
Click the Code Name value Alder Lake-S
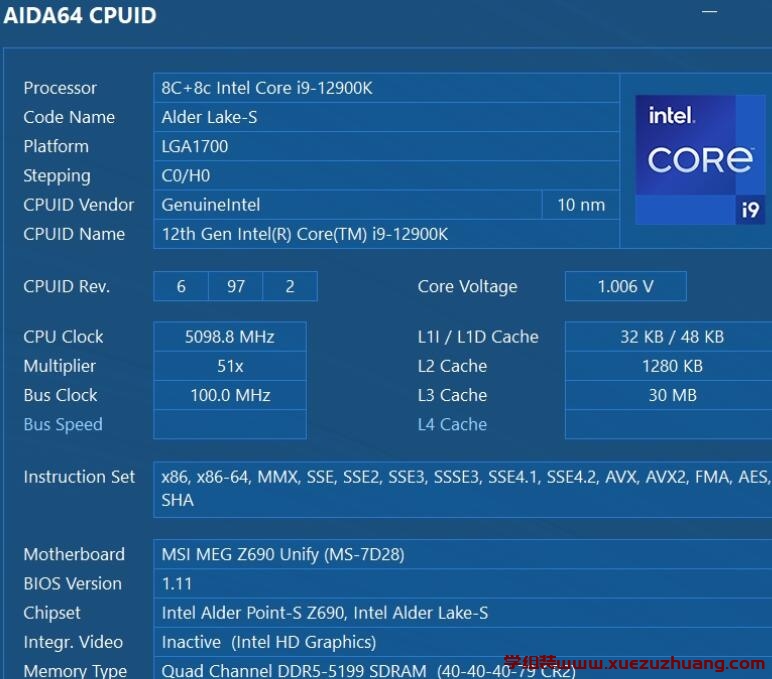[x=386, y=117]
